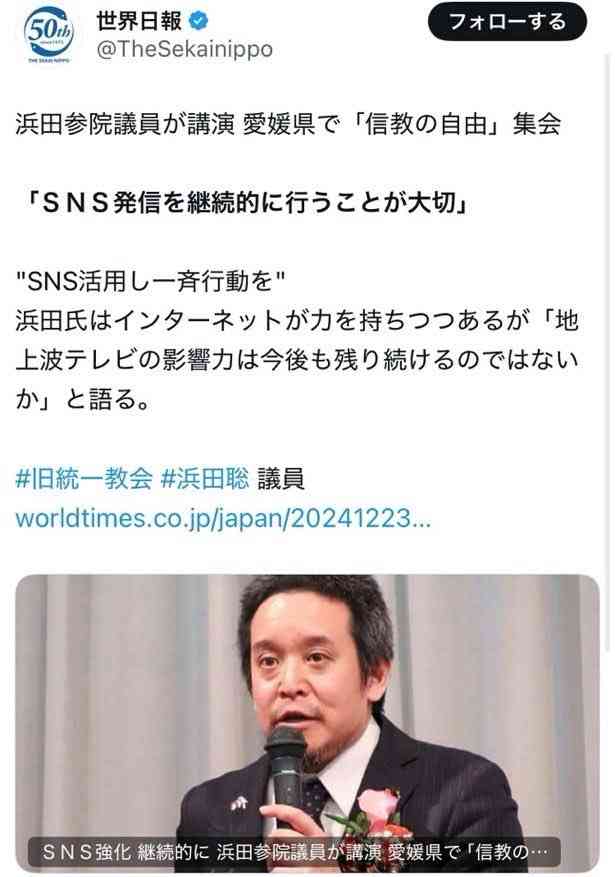Click the 議員 text after hashtags
Viewport: 615px width, 877px height.
coord(281,479)
